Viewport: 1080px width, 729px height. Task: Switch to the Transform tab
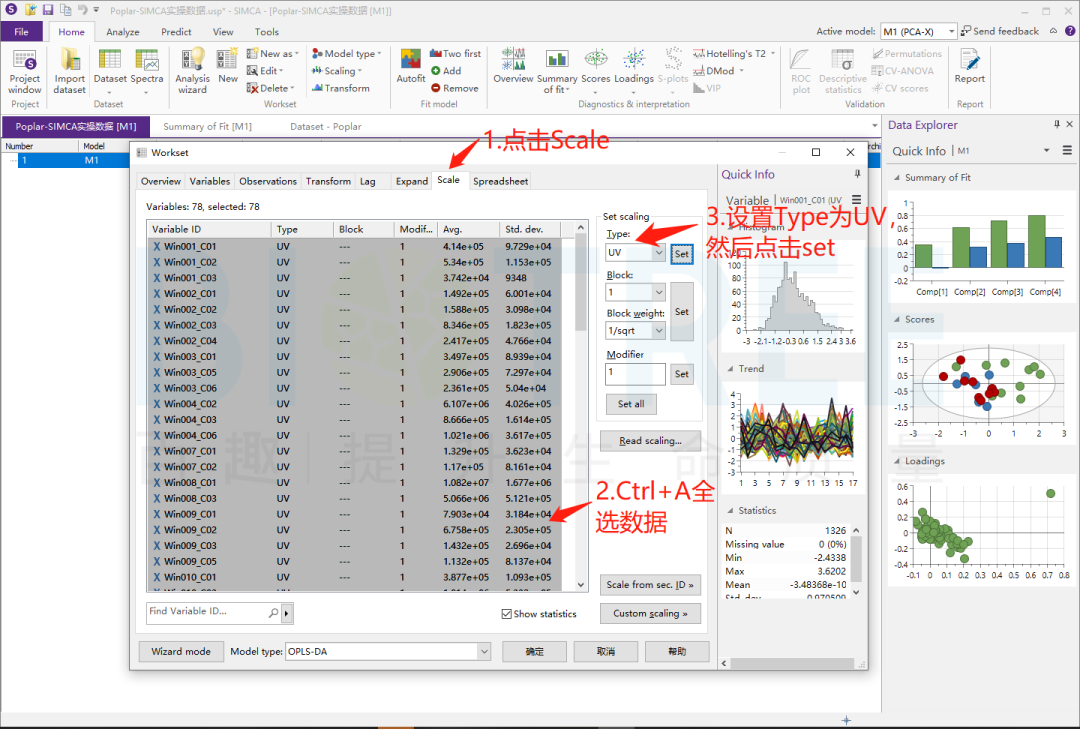[328, 181]
